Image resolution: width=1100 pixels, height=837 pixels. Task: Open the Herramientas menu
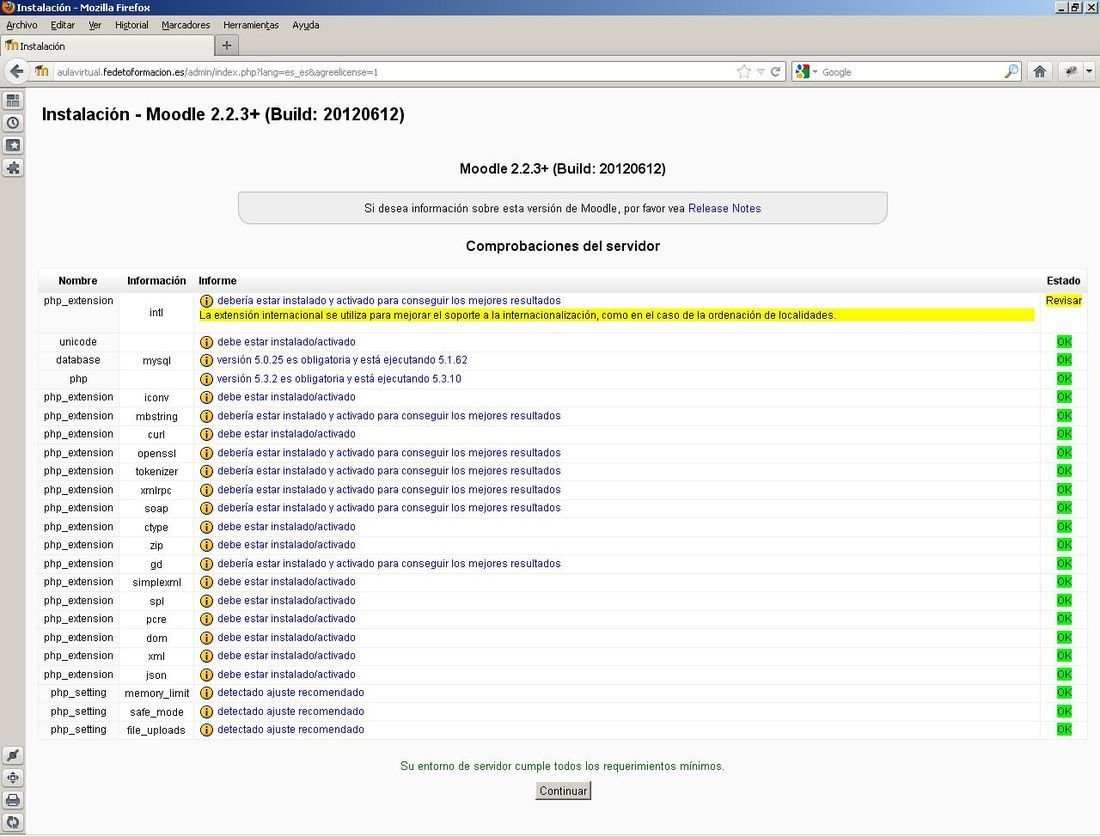click(250, 25)
